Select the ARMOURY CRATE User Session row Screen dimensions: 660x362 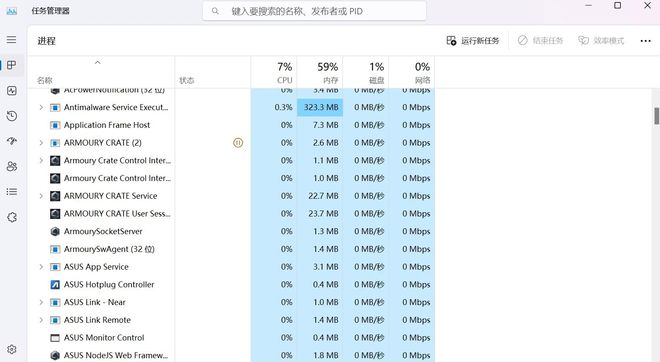pyautogui.click(x=231, y=214)
